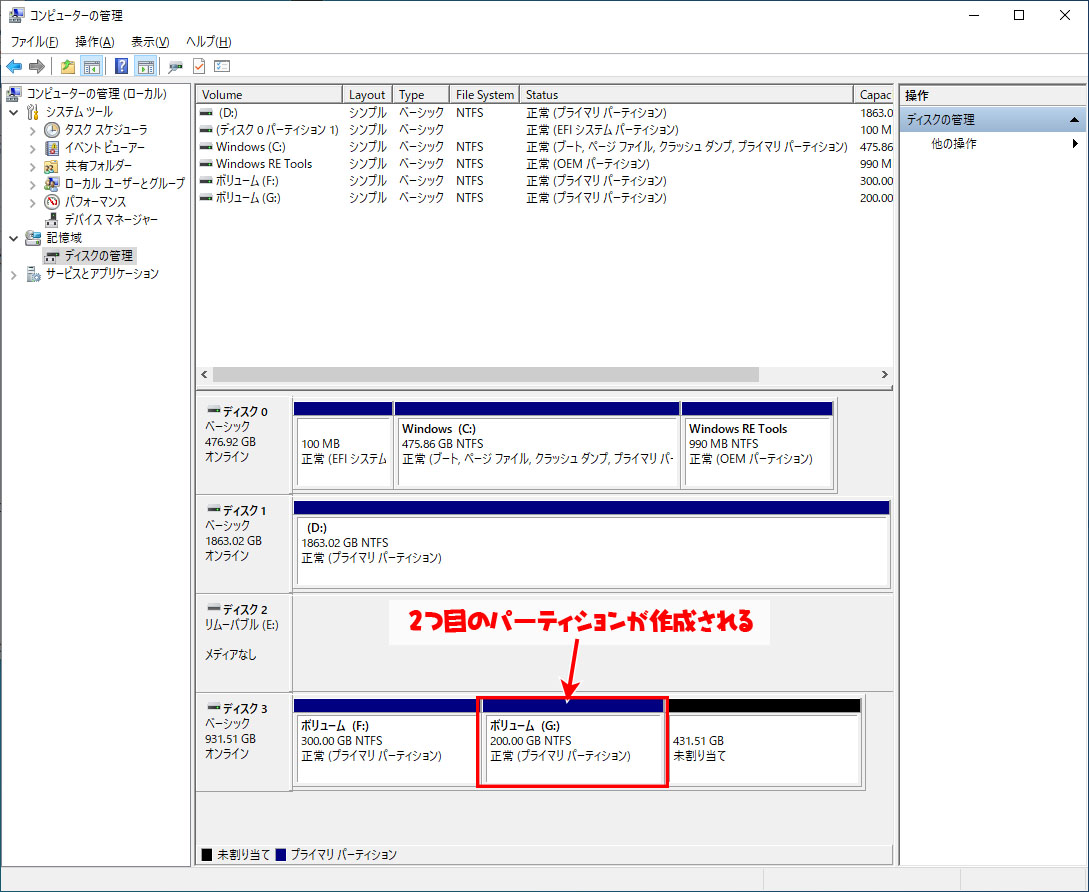Click the checkmark properties toolbar icon
Viewport: 1089px width, 892px height.
point(199,67)
